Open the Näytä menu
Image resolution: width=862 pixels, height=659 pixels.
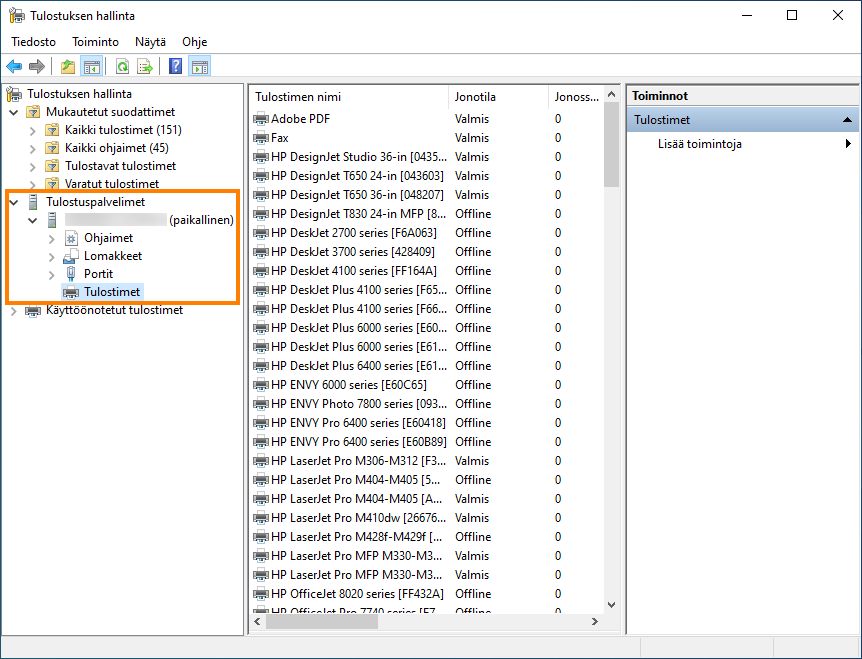[151, 42]
